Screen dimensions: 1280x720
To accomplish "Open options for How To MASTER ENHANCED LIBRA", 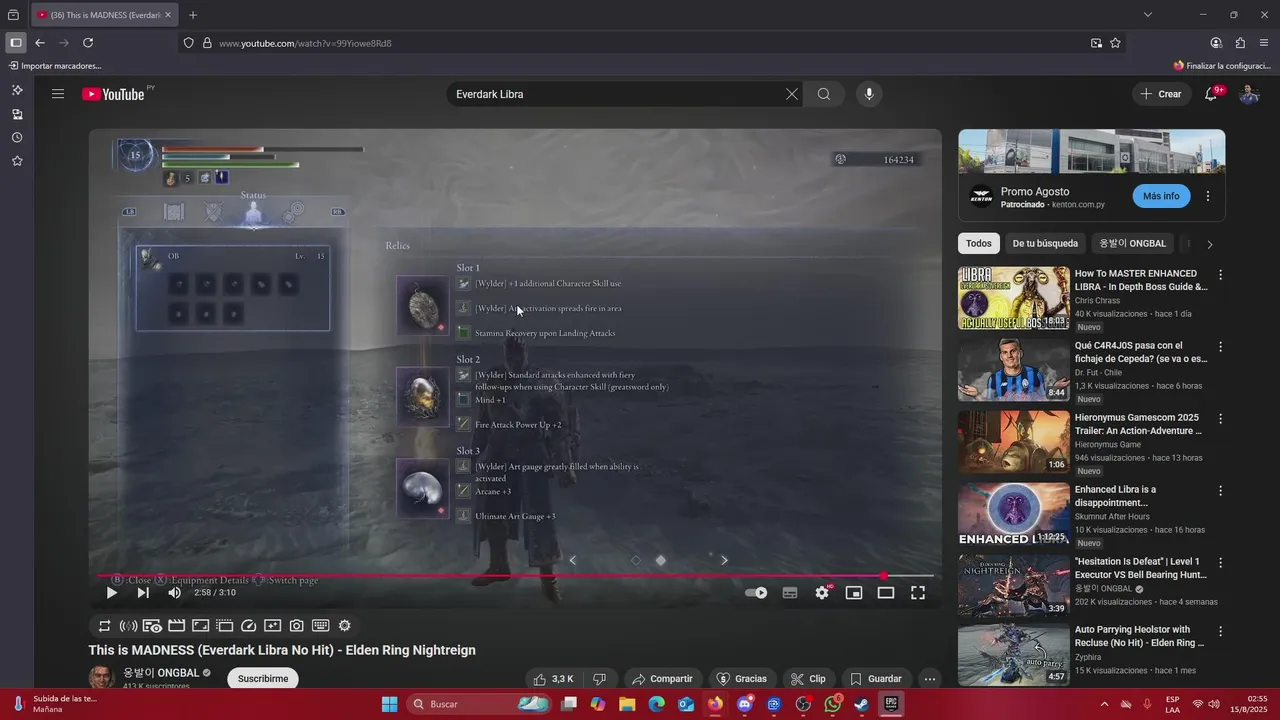I will click(x=1220, y=274).
